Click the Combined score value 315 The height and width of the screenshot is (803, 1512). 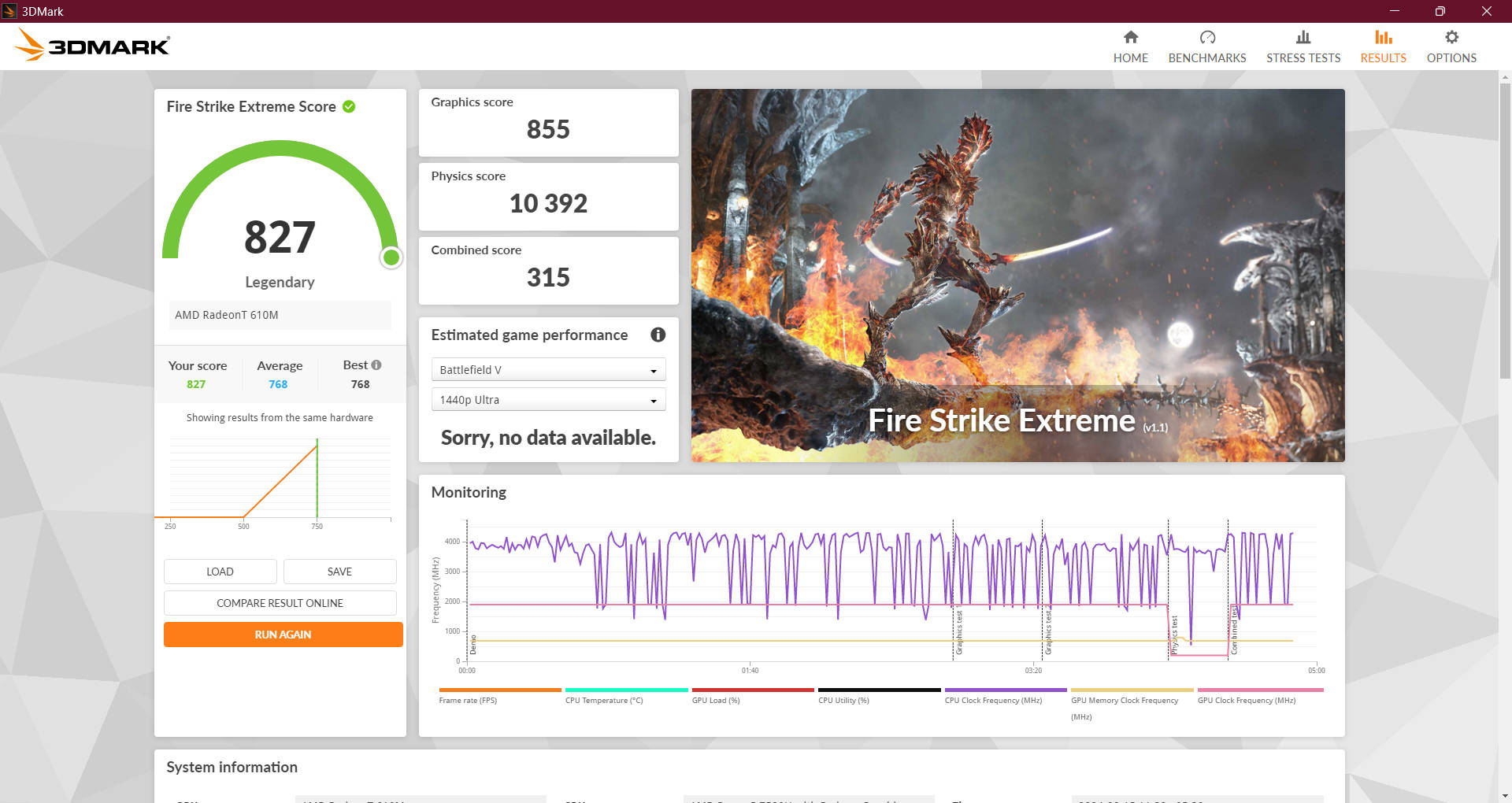(x=548, y=277)
